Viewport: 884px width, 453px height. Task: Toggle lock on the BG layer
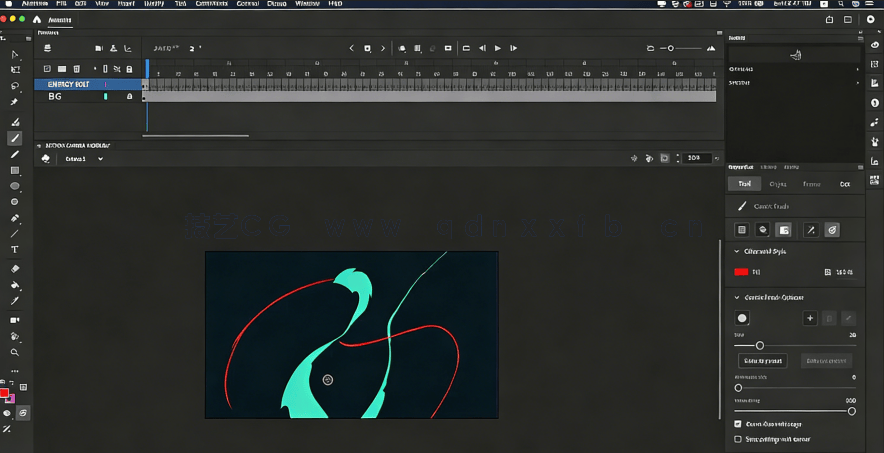(129, 97)
